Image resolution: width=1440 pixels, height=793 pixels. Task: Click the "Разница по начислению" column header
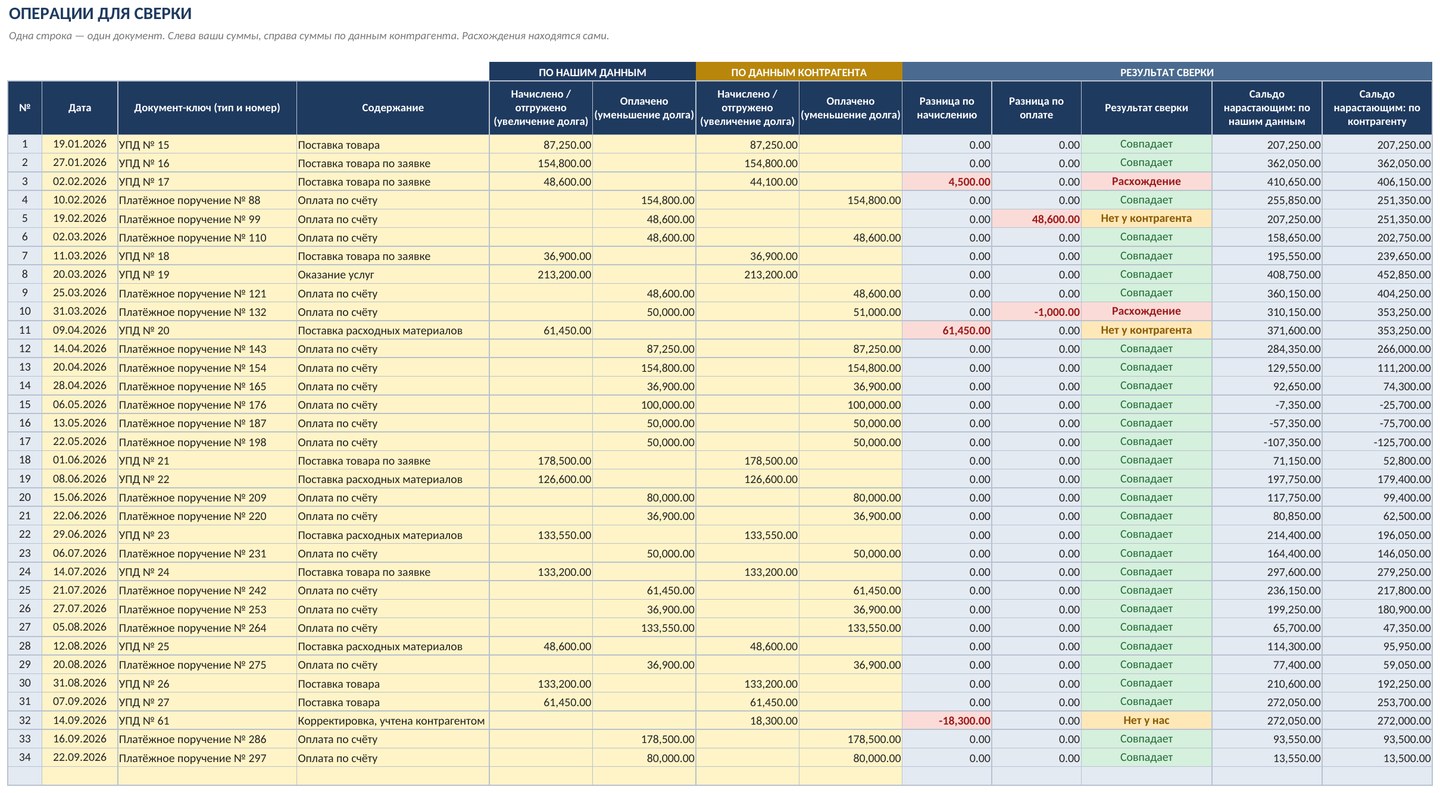pyautogui.click(x=946, y=108)
